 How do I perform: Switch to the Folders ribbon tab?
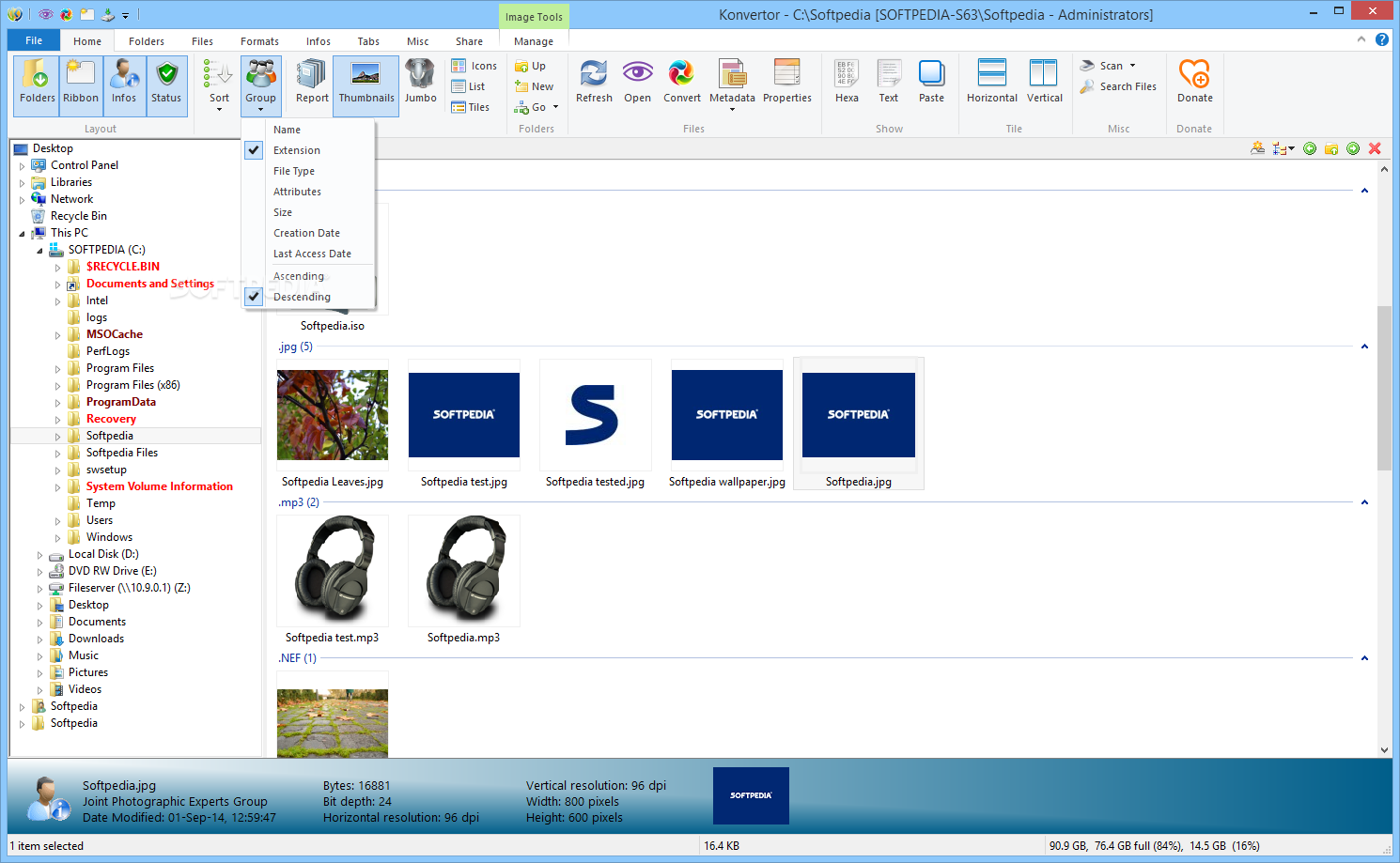[x=147, y=41]
